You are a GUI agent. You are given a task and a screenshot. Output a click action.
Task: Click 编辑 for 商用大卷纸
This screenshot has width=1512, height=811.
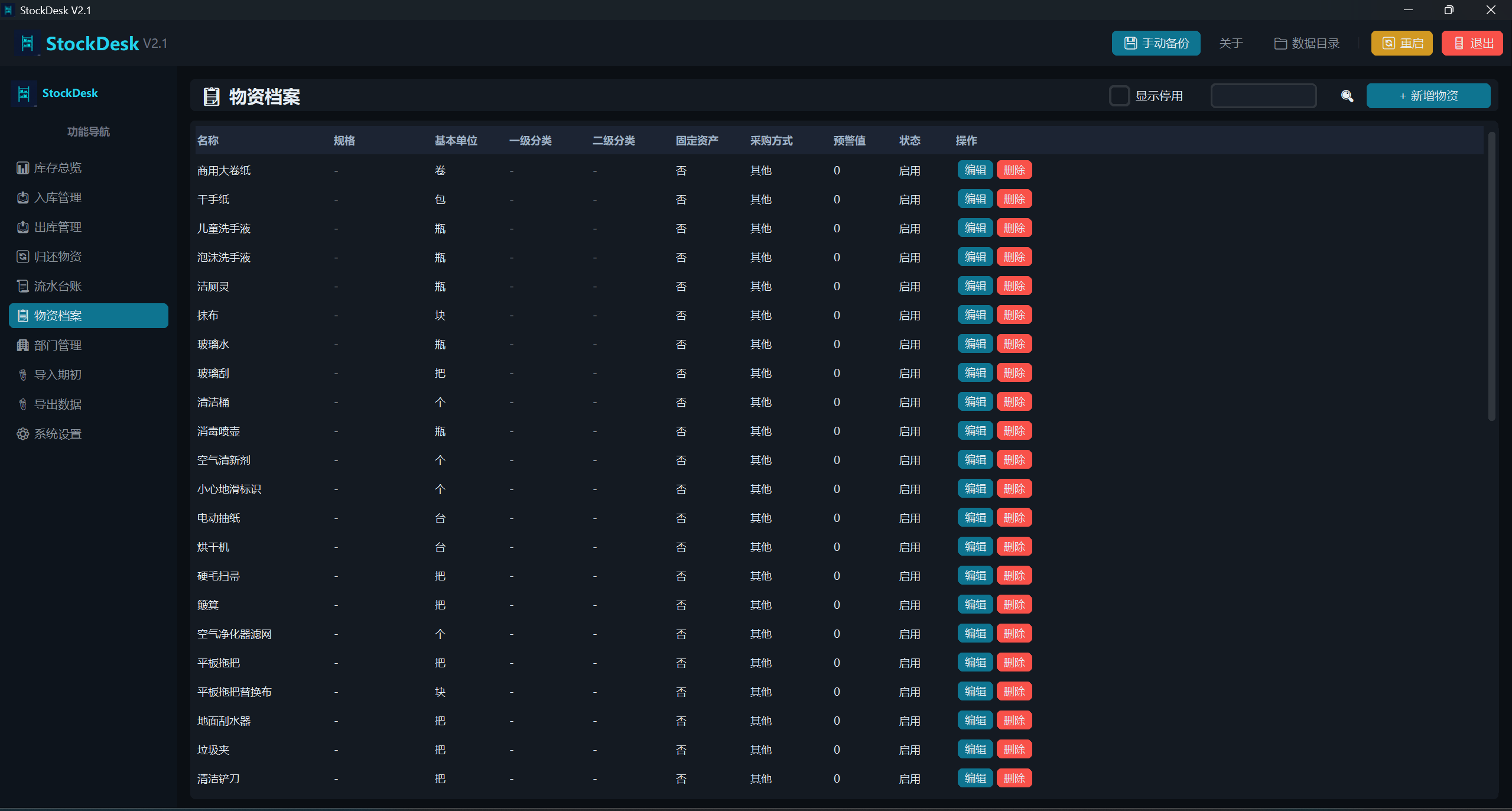(x=975, y=170)
